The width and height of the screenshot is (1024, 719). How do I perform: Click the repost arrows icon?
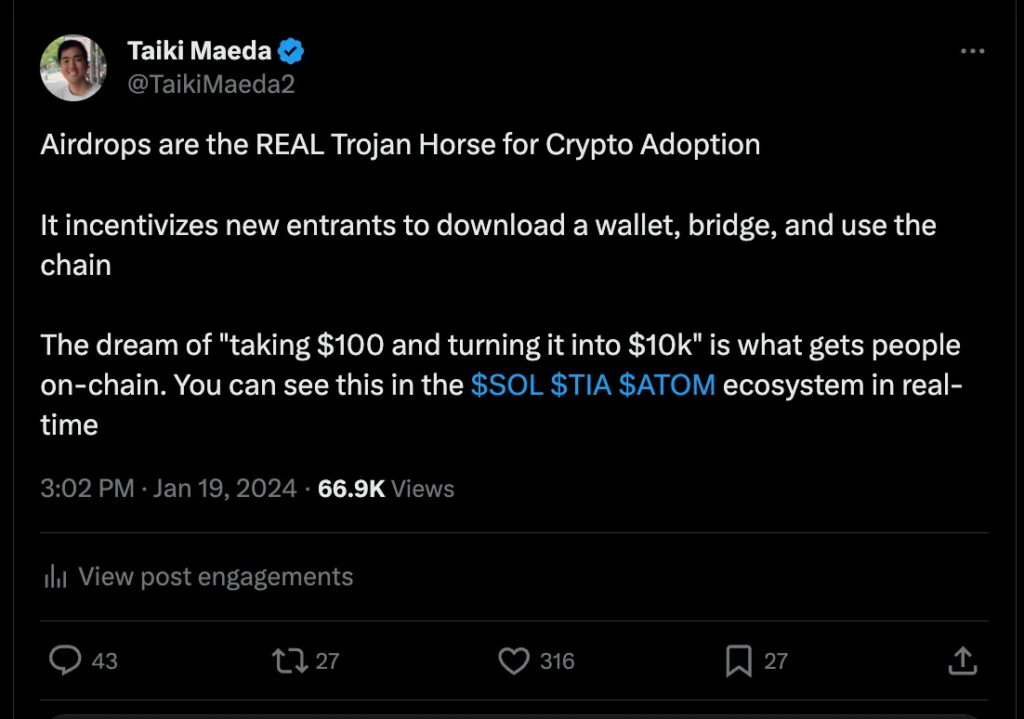click(288, 660)
